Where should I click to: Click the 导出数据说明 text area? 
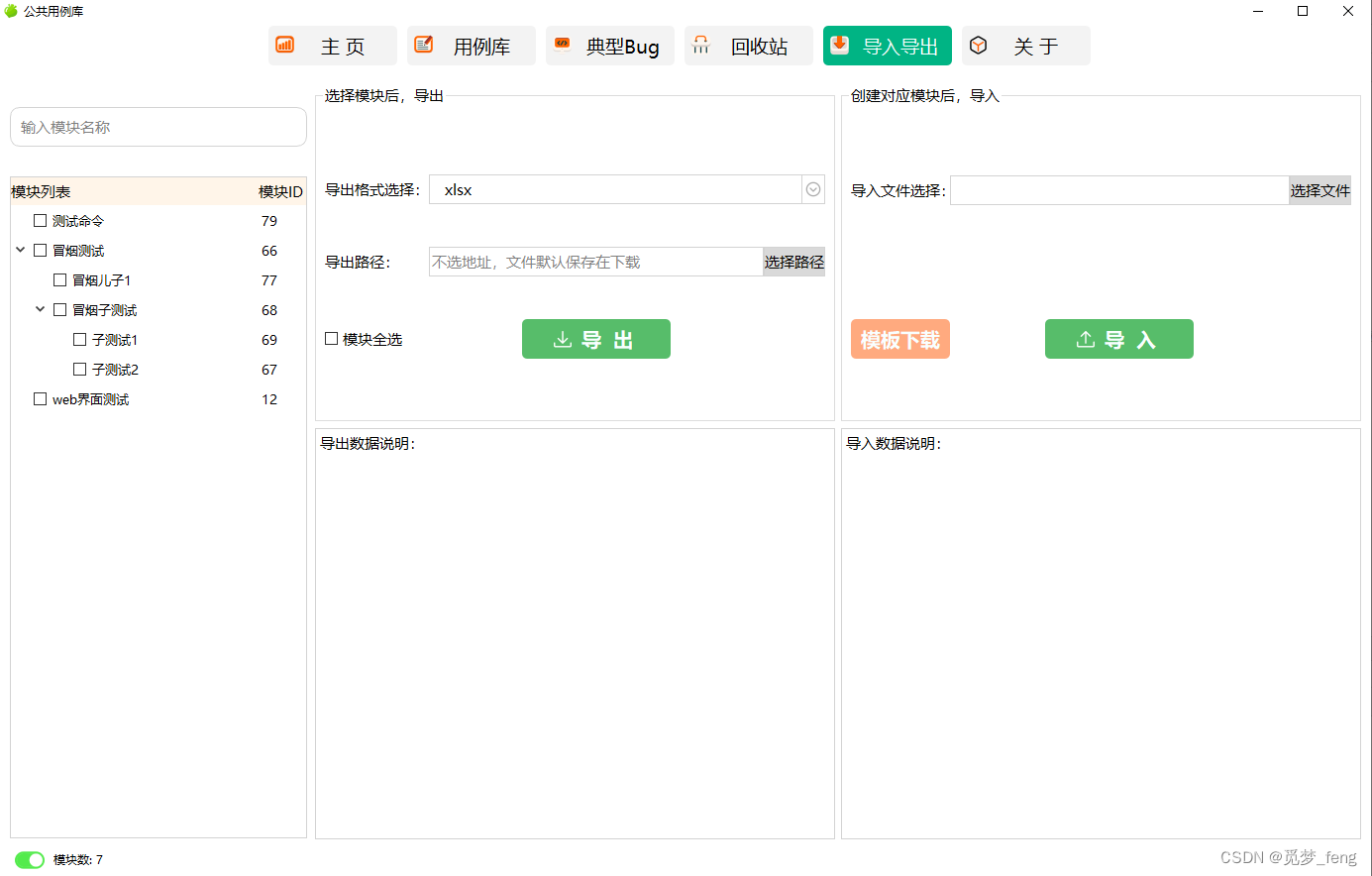click(575, 634)
